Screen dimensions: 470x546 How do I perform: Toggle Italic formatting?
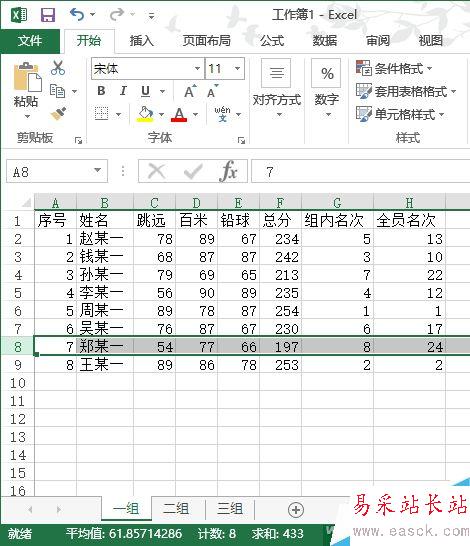123,91
